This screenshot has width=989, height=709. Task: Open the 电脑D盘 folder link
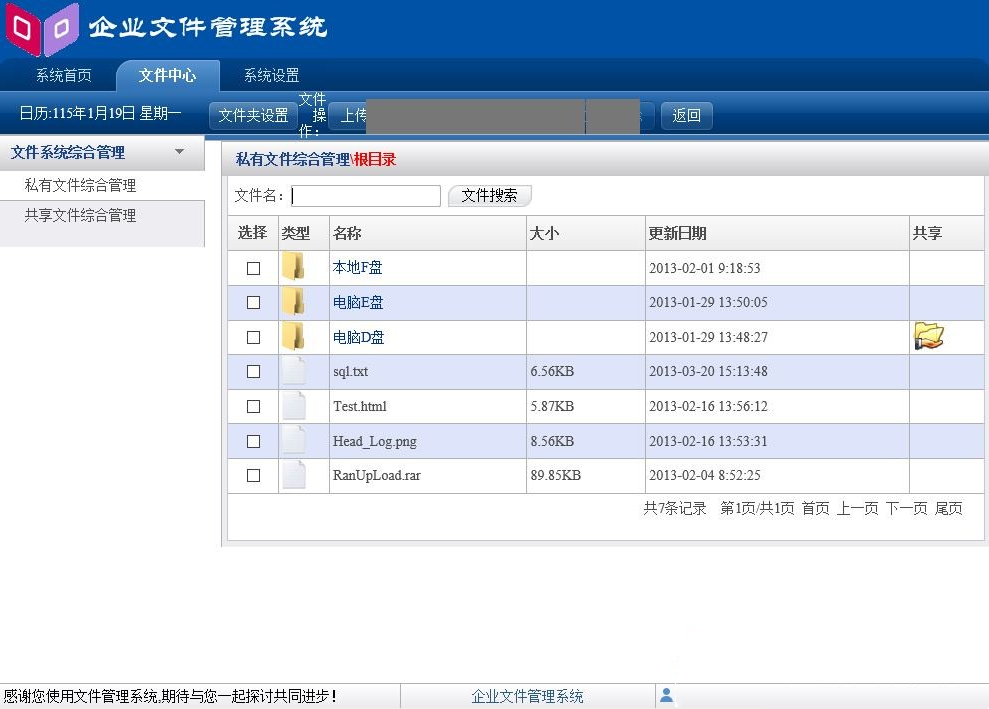point(358,337)
